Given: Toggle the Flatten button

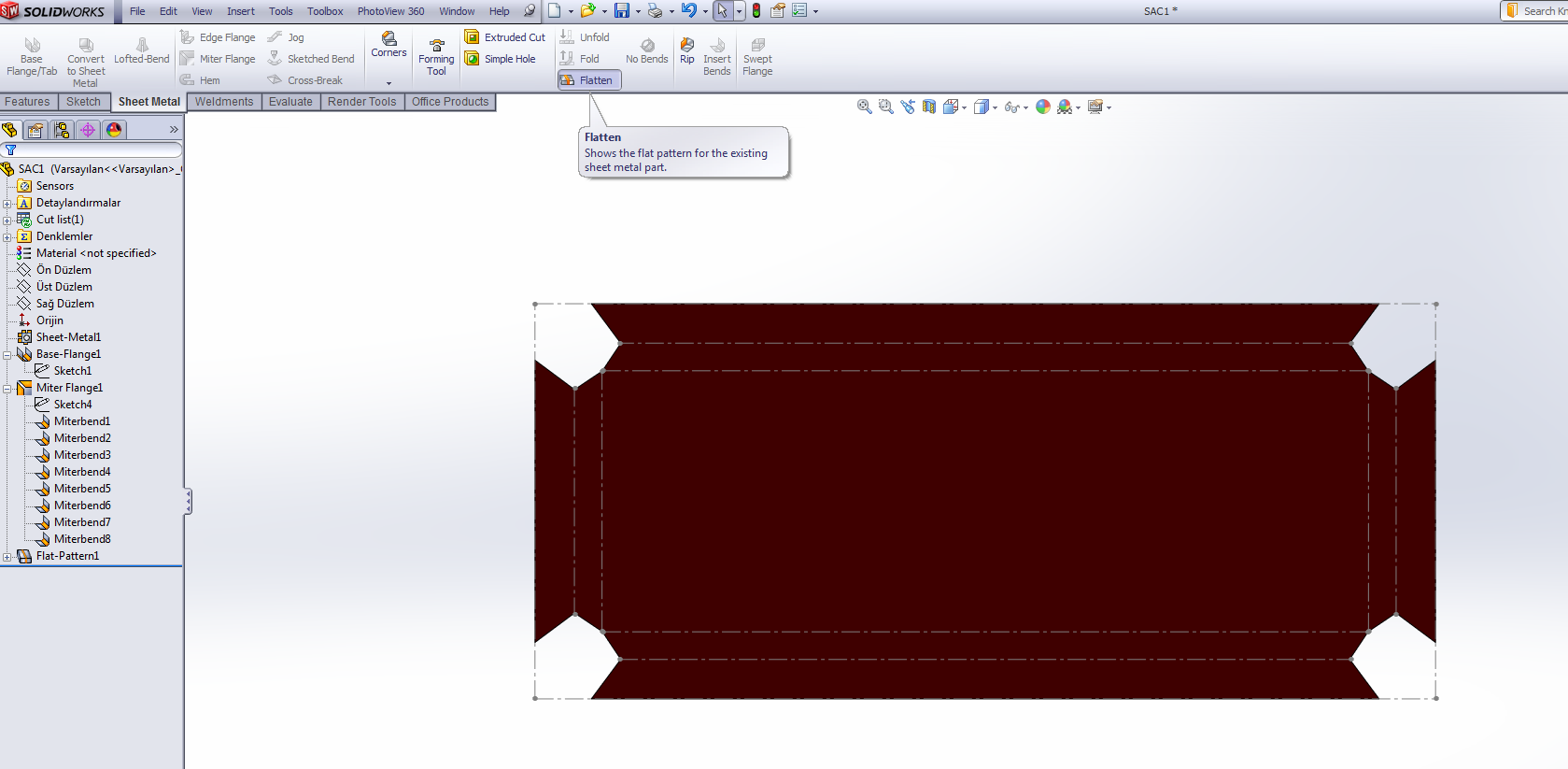Looking at the screenshot, I should [x=589, y=80].
